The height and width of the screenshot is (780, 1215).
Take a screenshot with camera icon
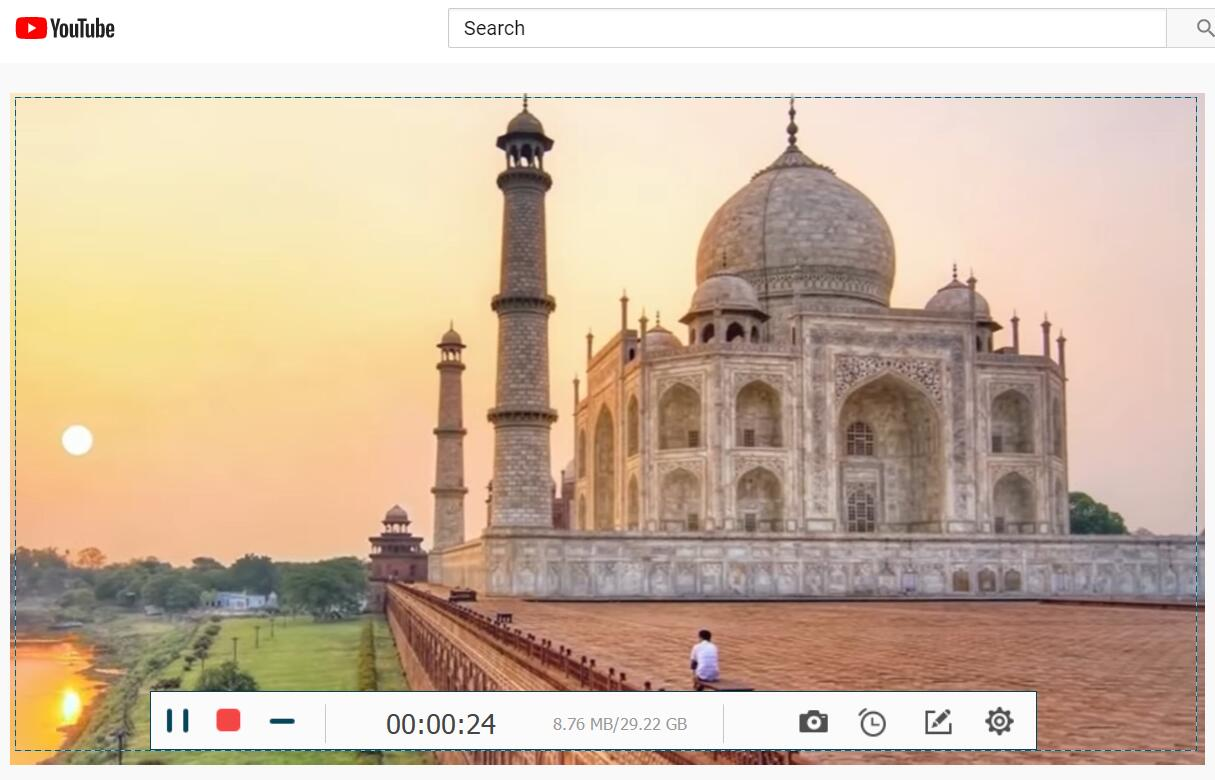[x=813, y=721]
